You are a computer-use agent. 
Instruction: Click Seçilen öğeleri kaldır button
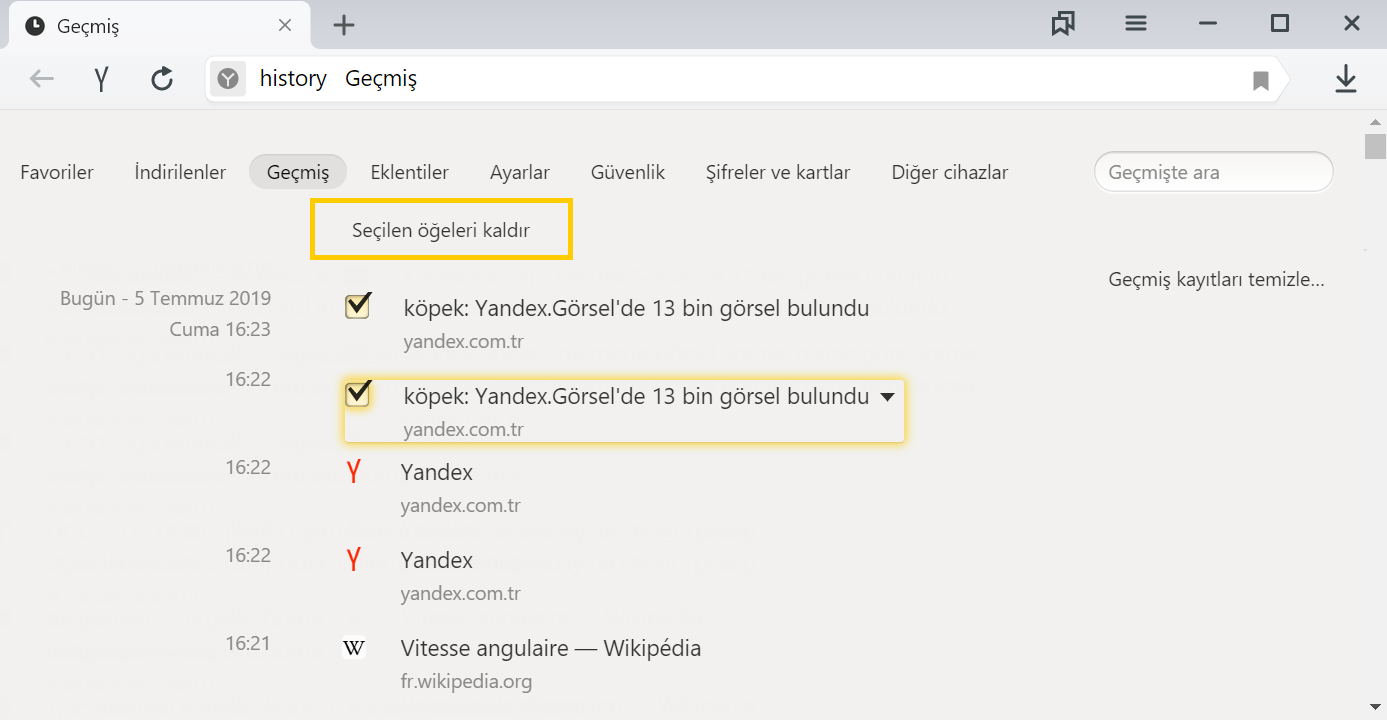tap(441, 230)
